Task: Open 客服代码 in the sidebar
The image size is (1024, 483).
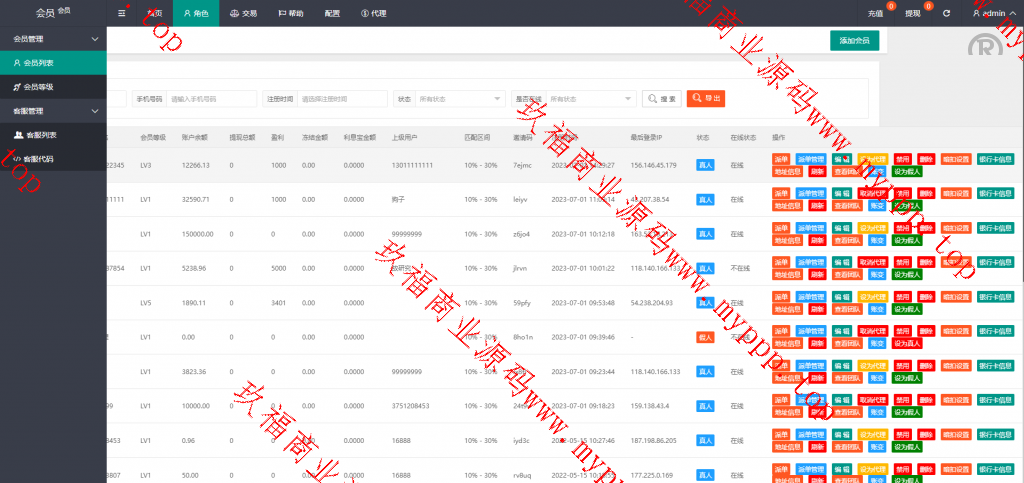Action: pyautogui.click(x=39, y=158)
